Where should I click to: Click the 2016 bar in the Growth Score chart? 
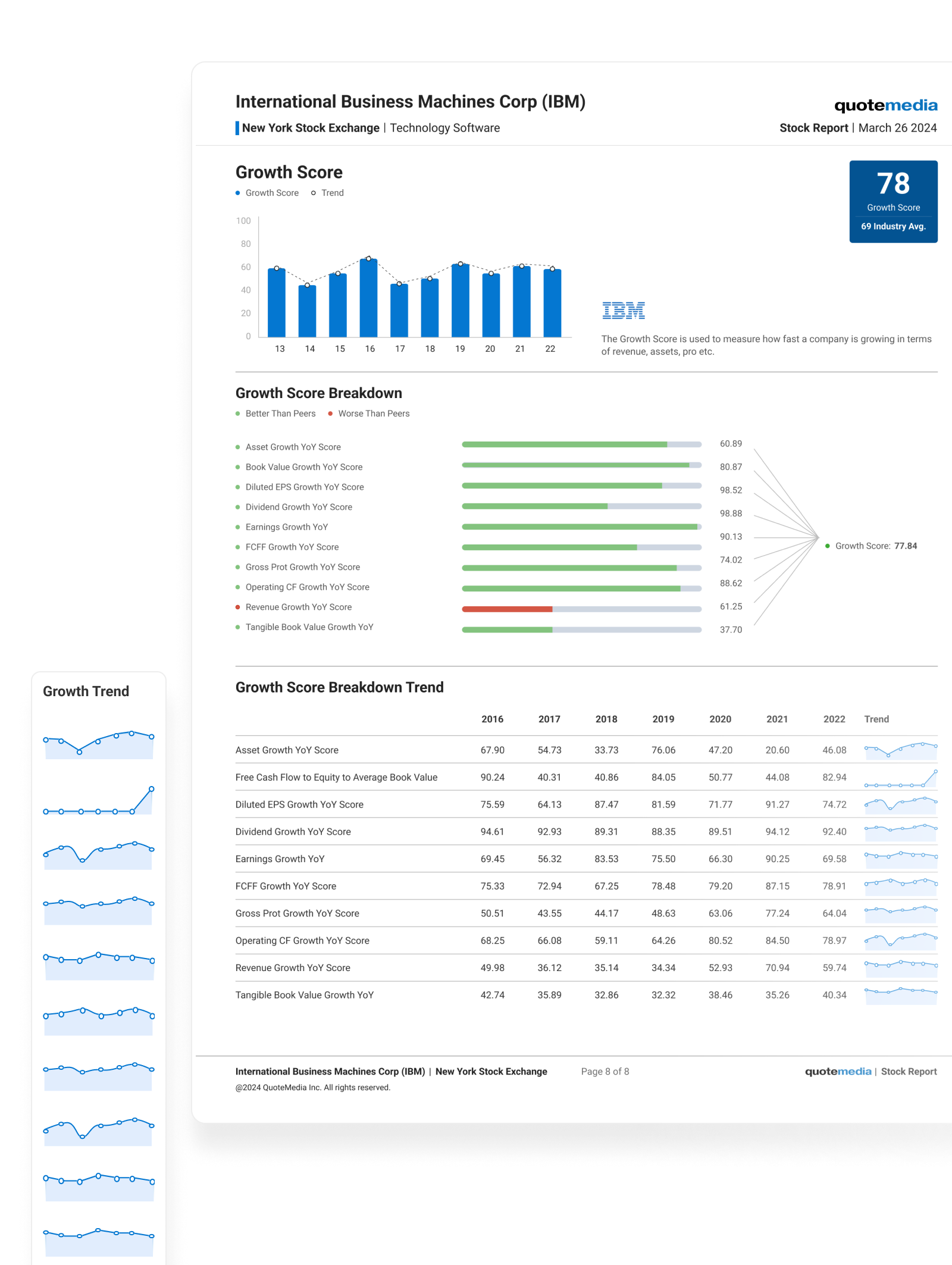tap(368, 298)
